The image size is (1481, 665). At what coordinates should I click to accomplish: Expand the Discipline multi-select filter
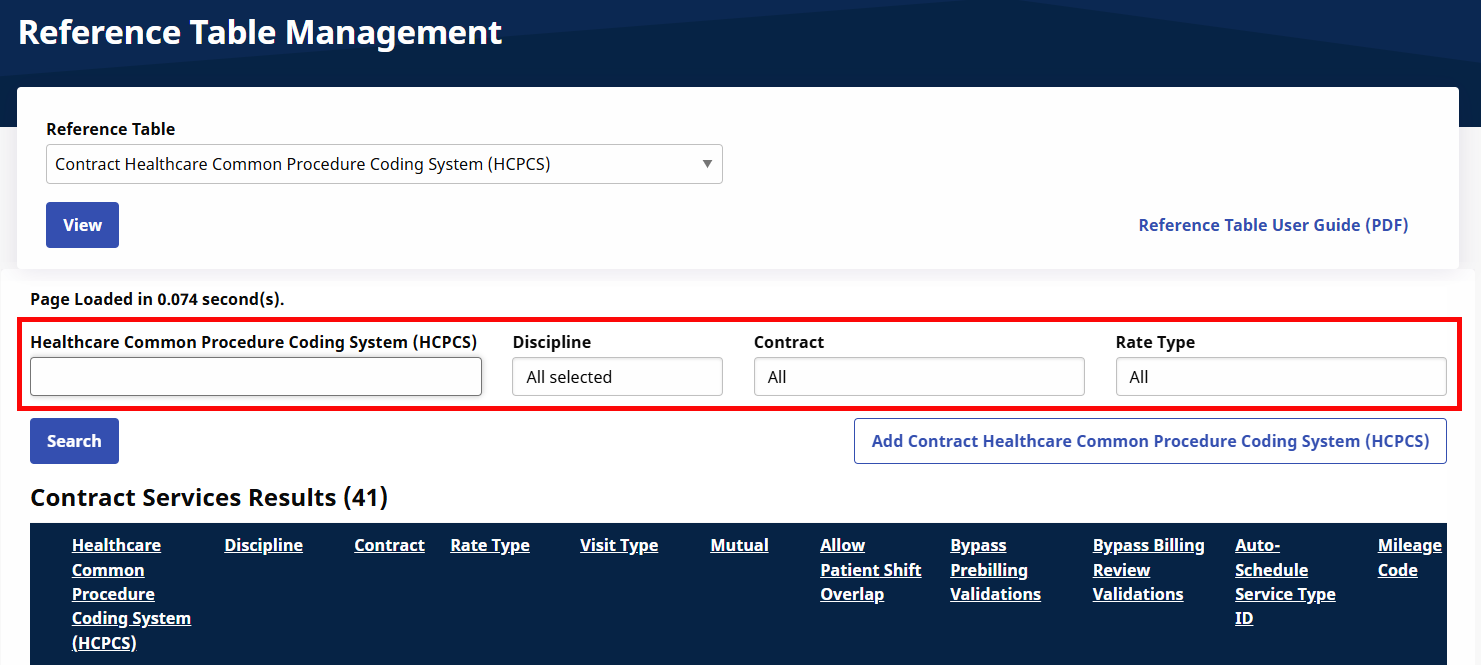tap(617, 376)
